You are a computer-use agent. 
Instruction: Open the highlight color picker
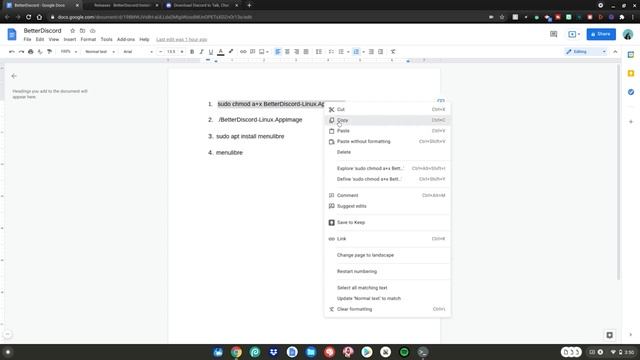coord(231,52)
